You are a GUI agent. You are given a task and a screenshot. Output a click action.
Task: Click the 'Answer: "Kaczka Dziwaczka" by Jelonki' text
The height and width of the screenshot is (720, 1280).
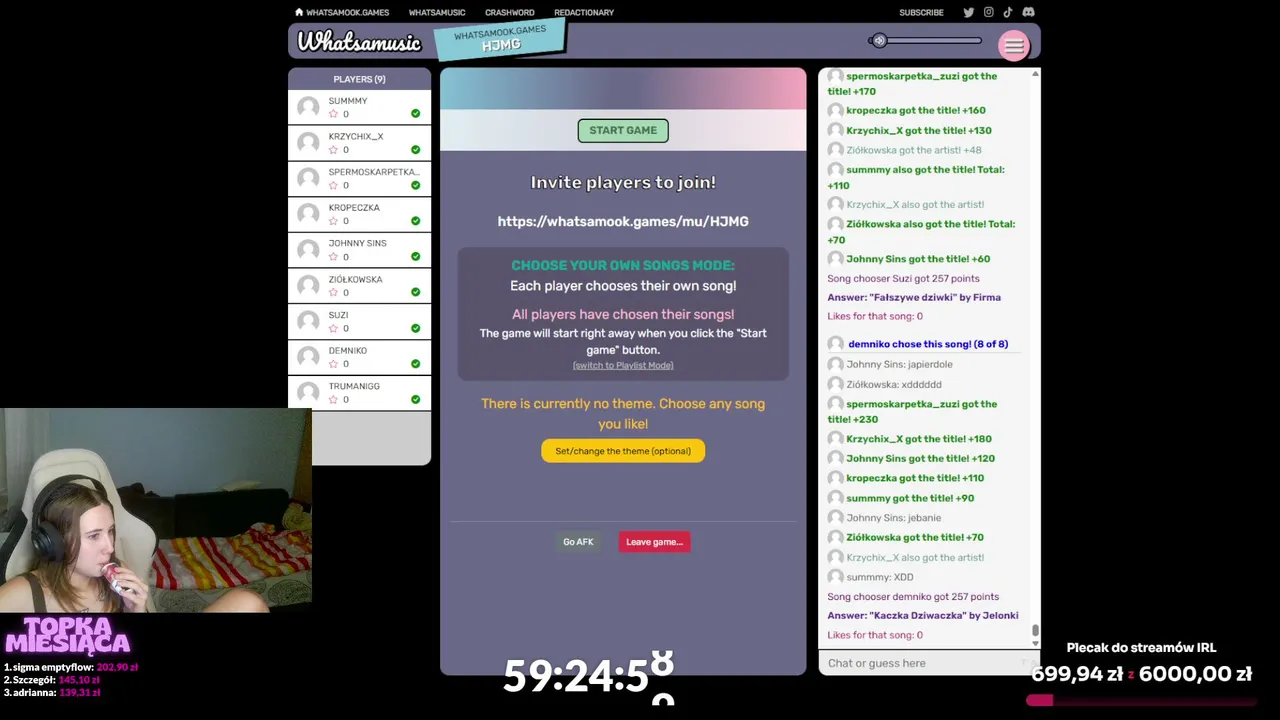923,616
